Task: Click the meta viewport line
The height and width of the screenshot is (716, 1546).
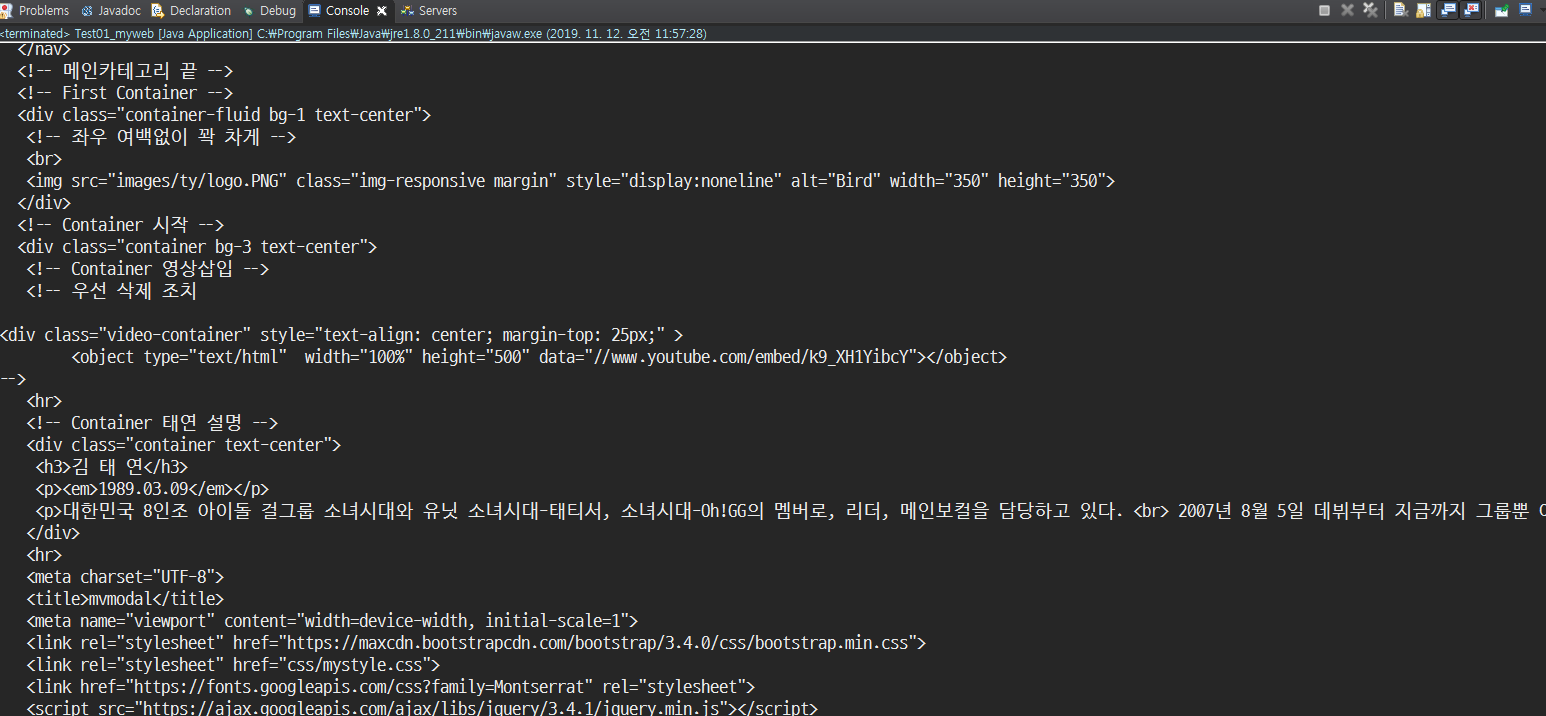Action: click(332, 621)
